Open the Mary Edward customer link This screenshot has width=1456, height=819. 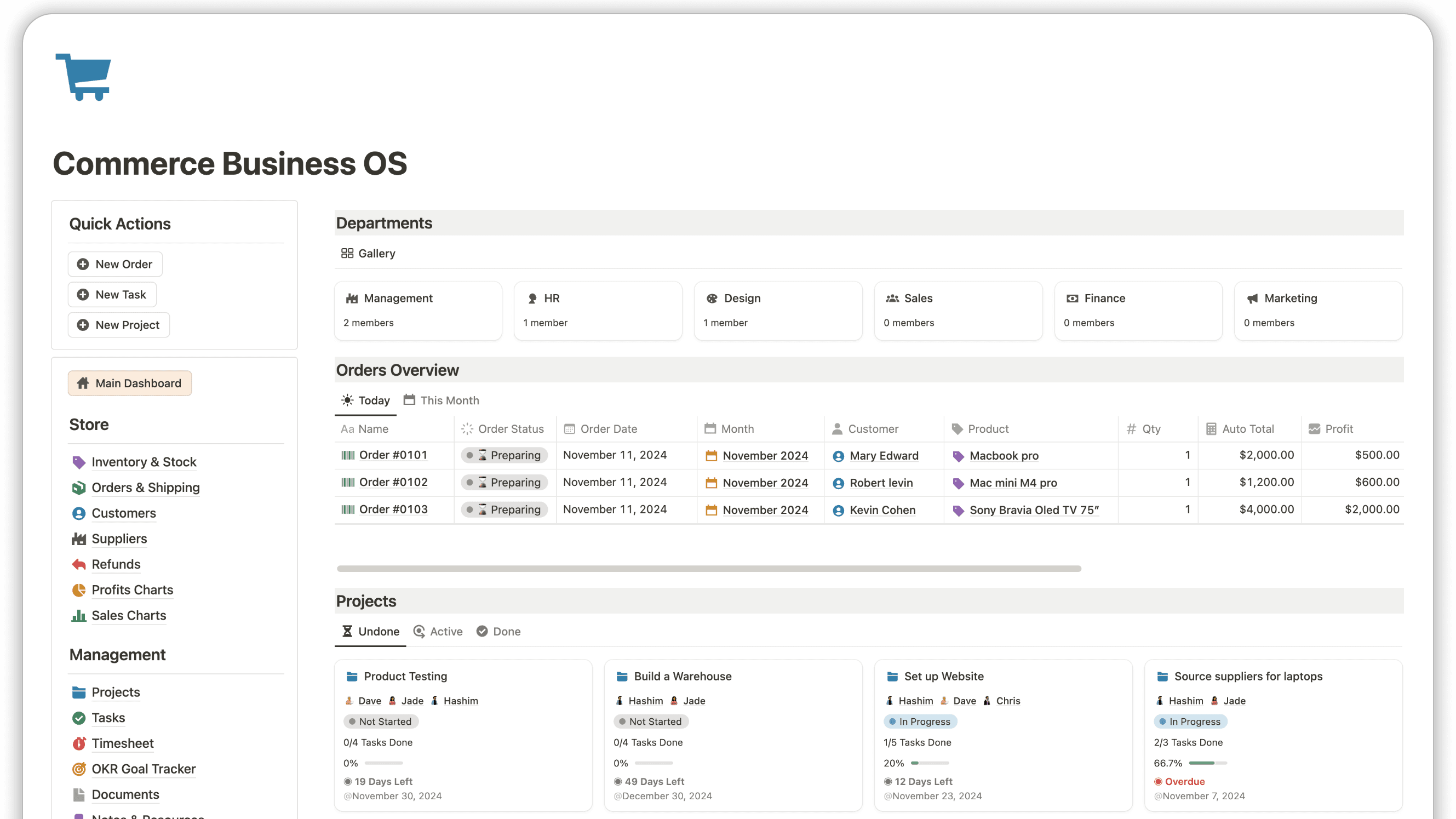coord(884,456)
